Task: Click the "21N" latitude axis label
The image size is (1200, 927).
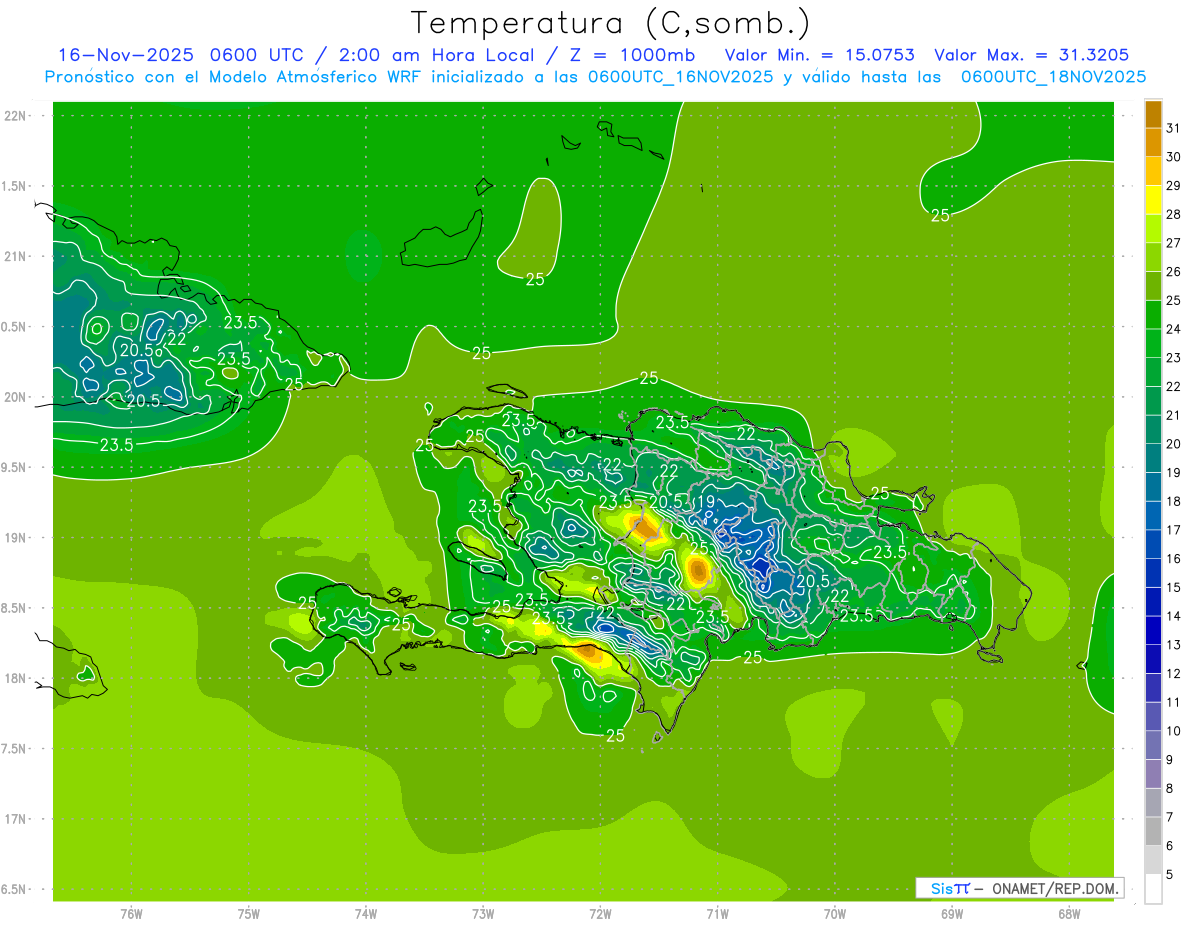Action: 15,257
